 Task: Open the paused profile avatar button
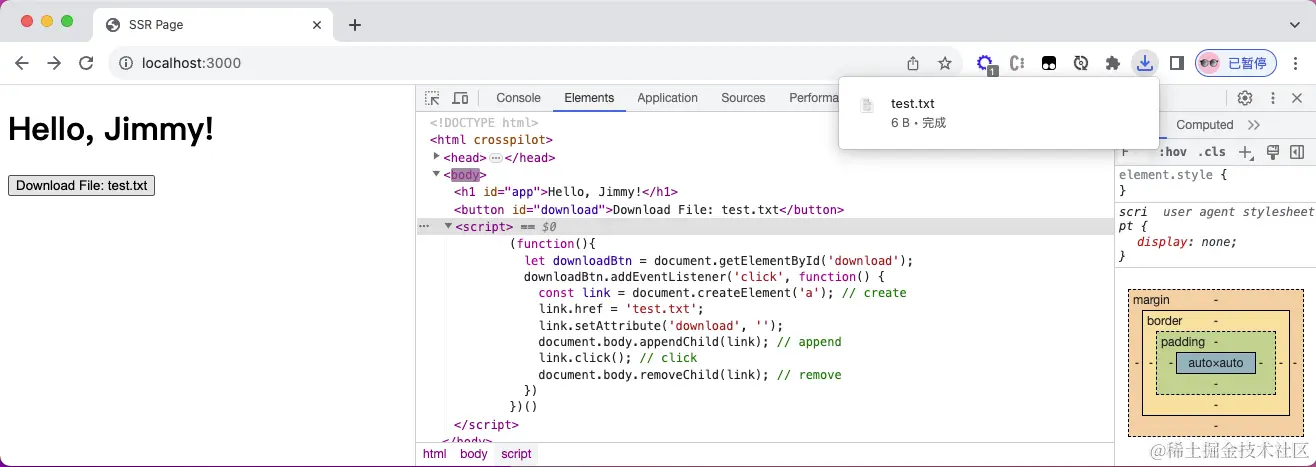[1235, 63]
